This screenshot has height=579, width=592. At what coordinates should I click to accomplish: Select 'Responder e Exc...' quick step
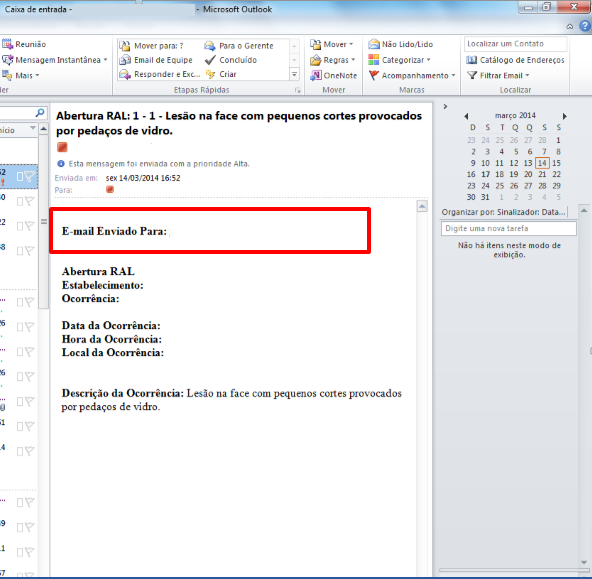click(160, 74)
